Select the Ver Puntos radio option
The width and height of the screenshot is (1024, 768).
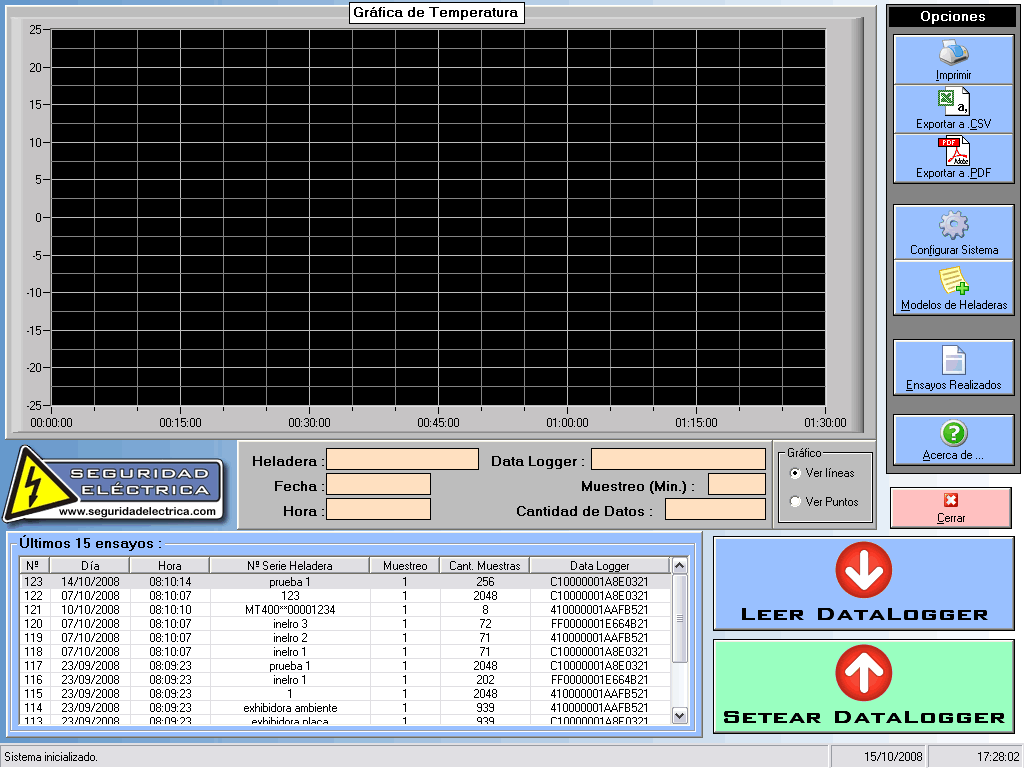(796, 502)
